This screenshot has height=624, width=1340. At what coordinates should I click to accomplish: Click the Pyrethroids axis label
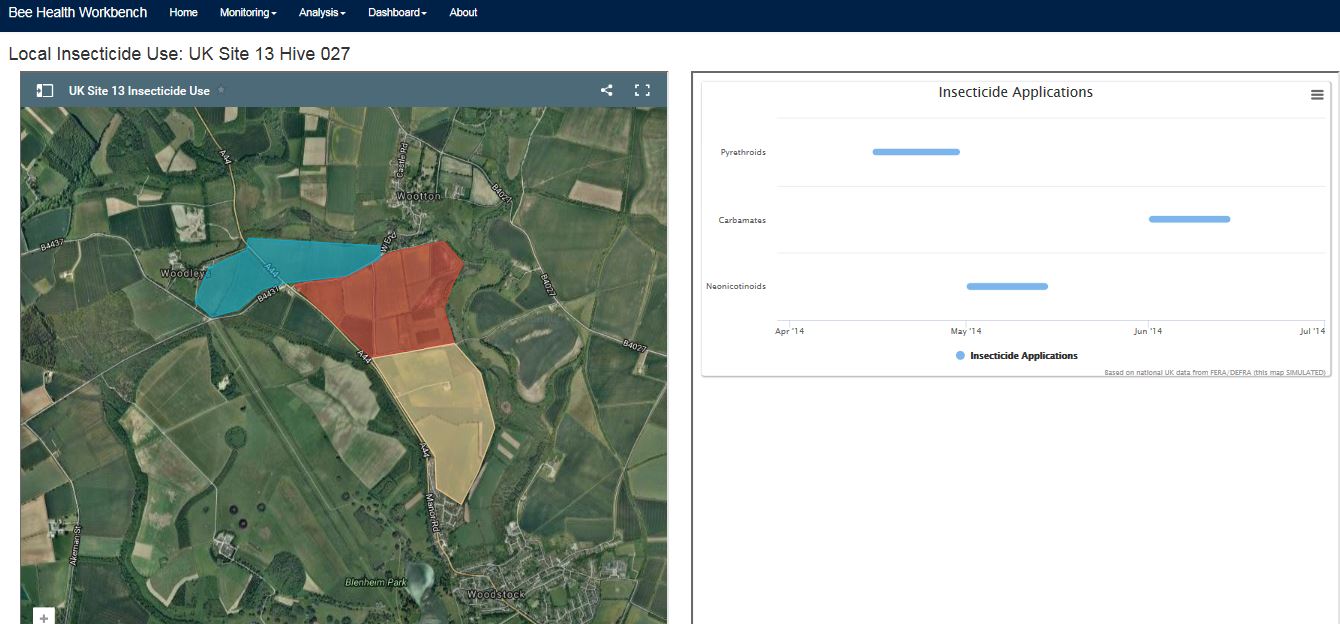point(743,153)
